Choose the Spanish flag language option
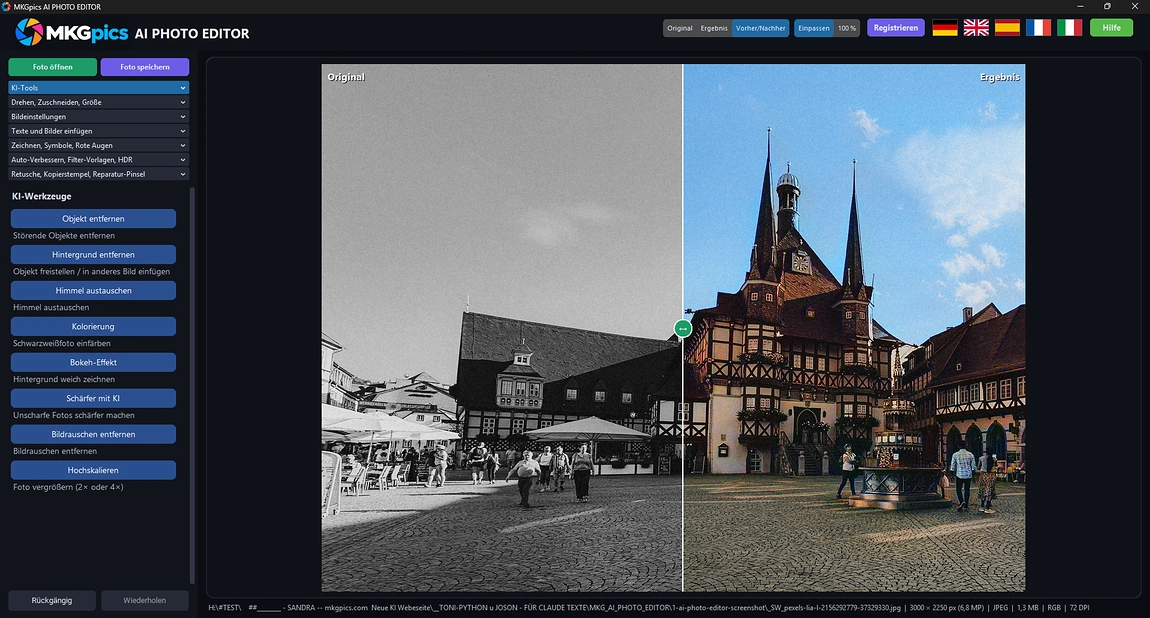 click(x=1007, y=28)
